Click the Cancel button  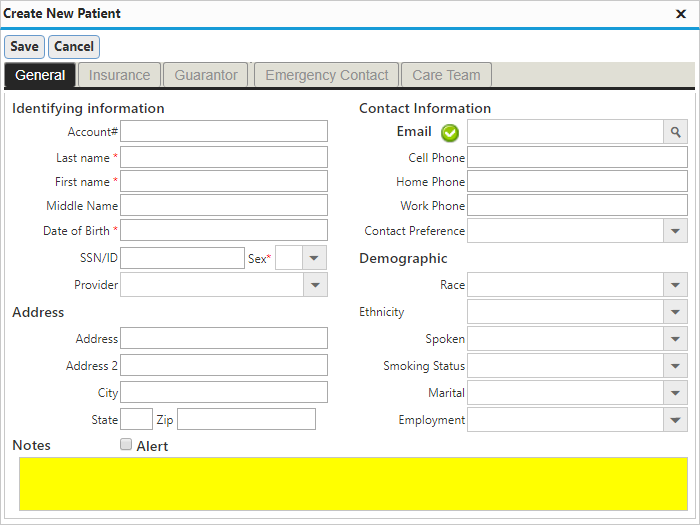pyautogui.click(x=74, y=47)
